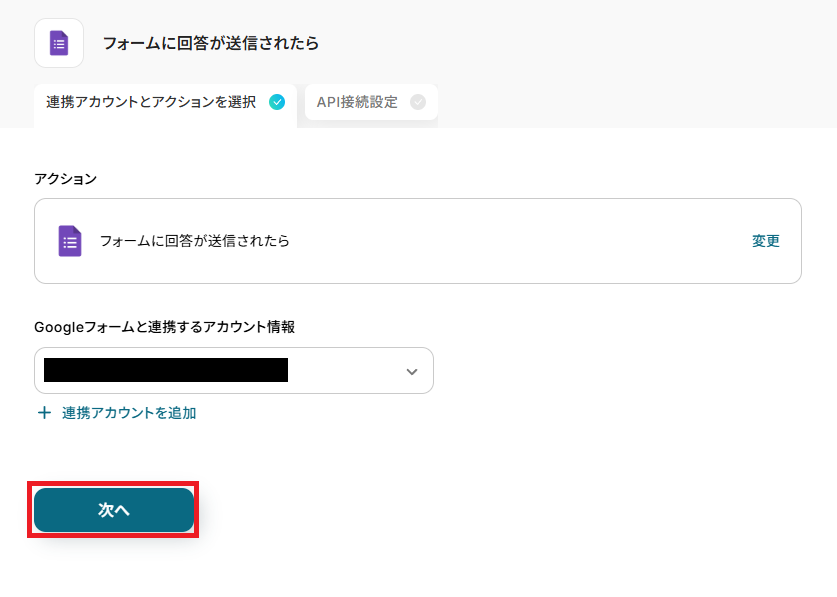Click the アクション section label

point(66,178)
